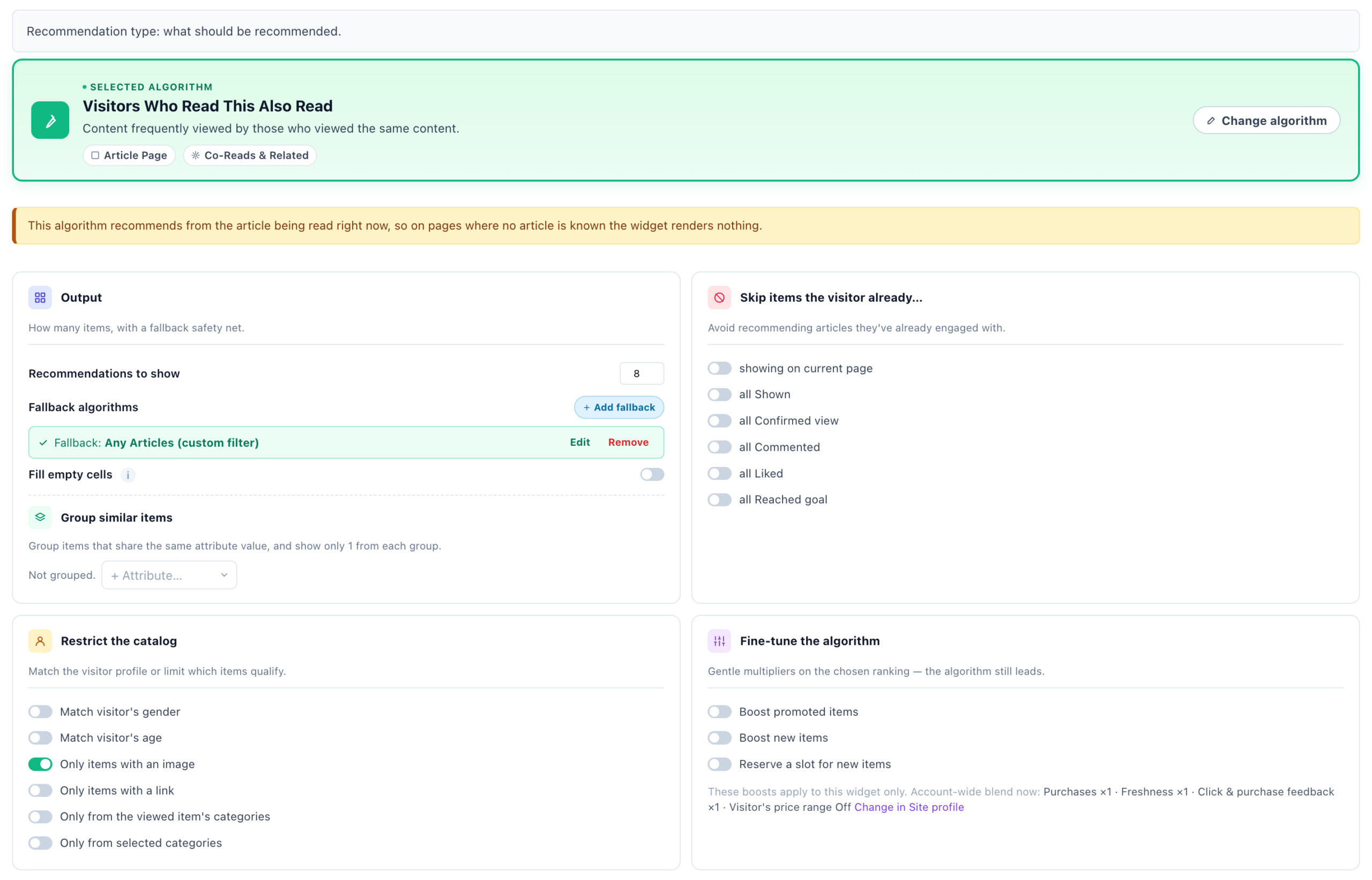Enable Reserve a slot for new items
This screenshot has height=880, width=1372.
coord(719,764)
